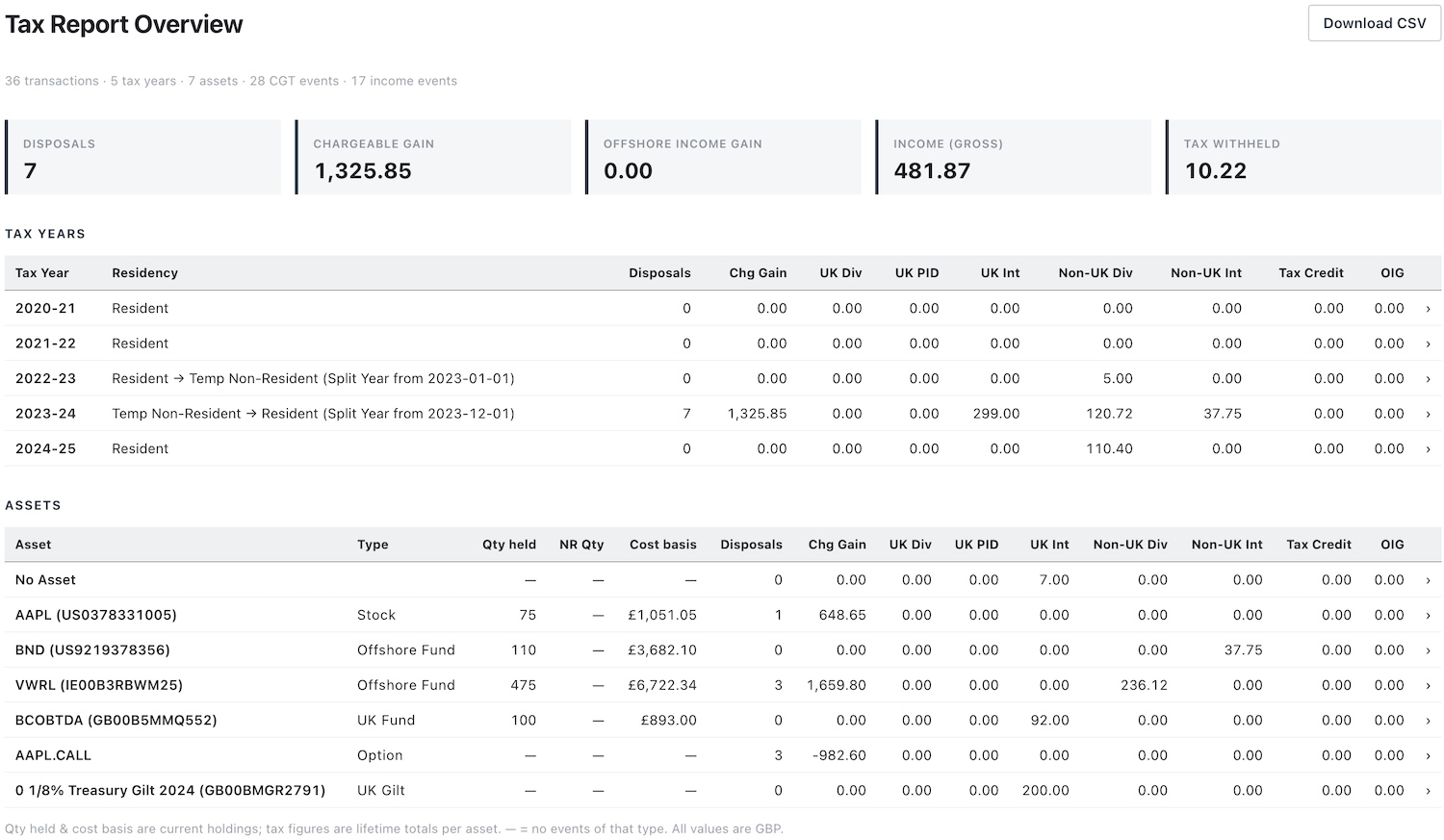Click the 475 quantity held for VWRL

524,685
